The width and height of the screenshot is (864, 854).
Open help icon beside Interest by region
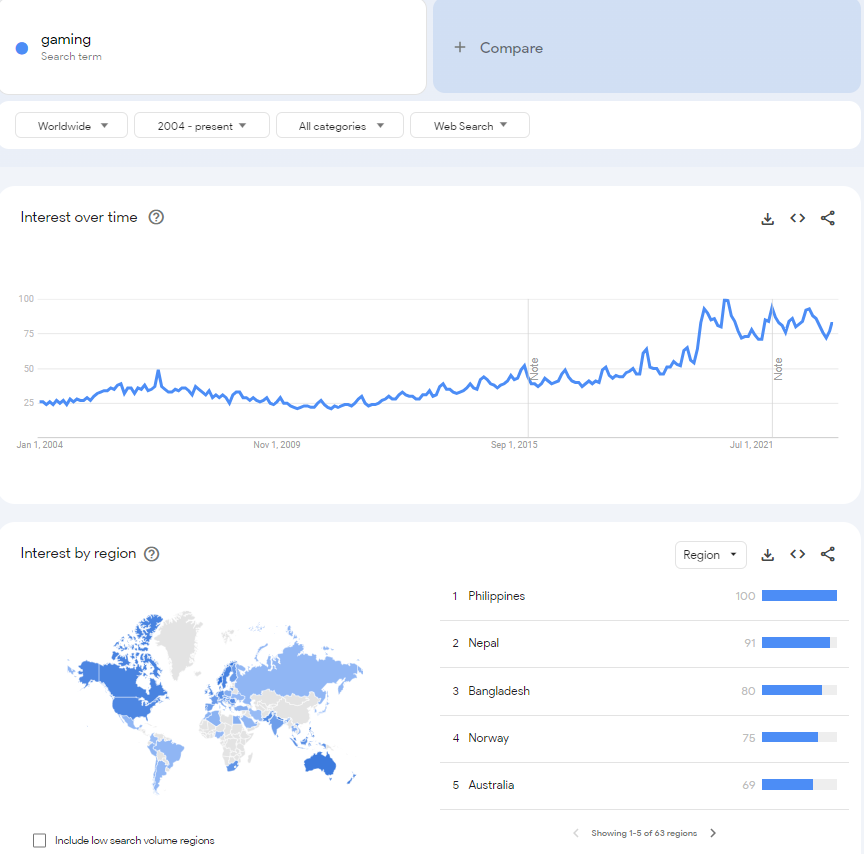coord(152,554)
